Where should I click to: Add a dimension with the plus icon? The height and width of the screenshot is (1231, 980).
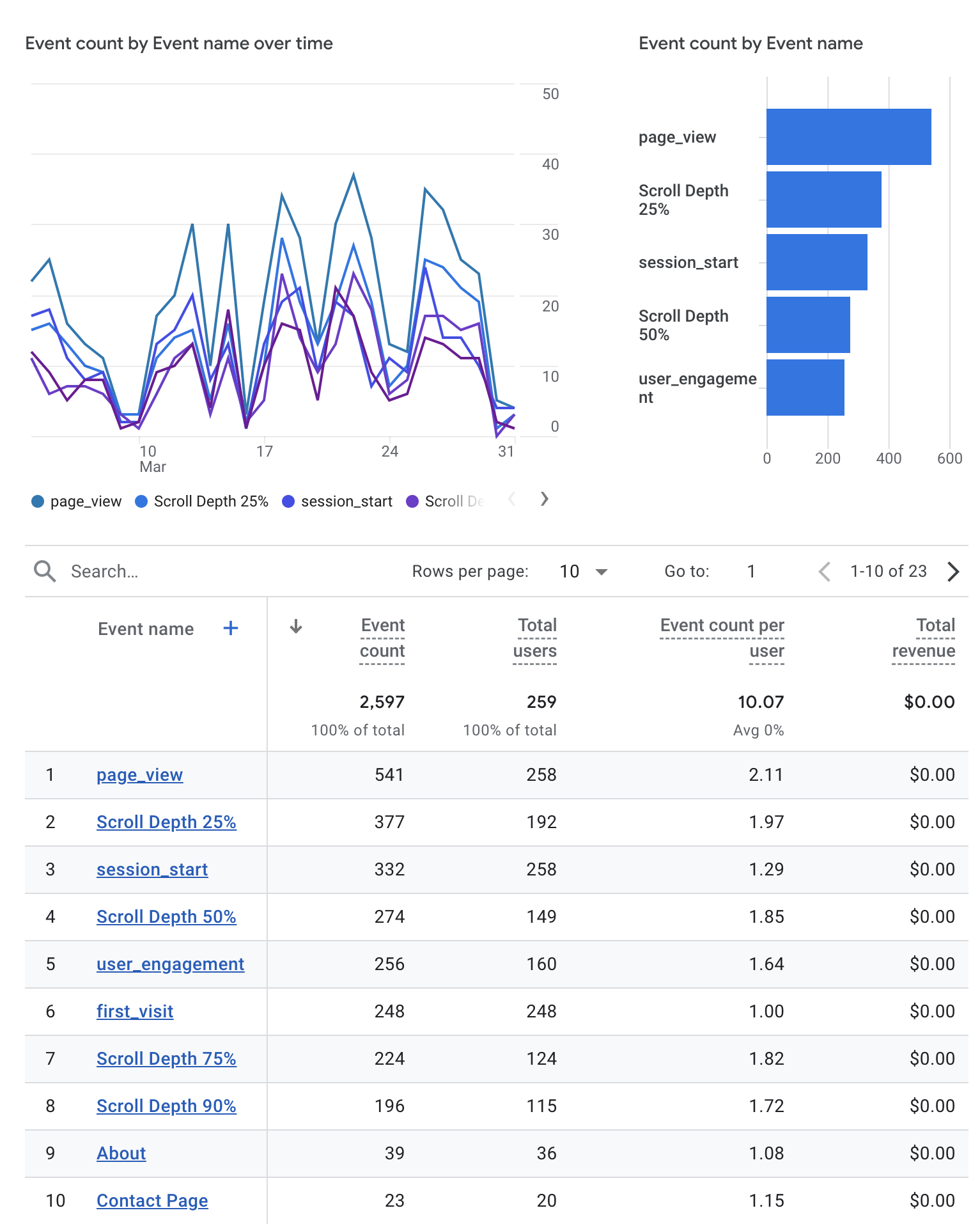click(x=231, y=629)
